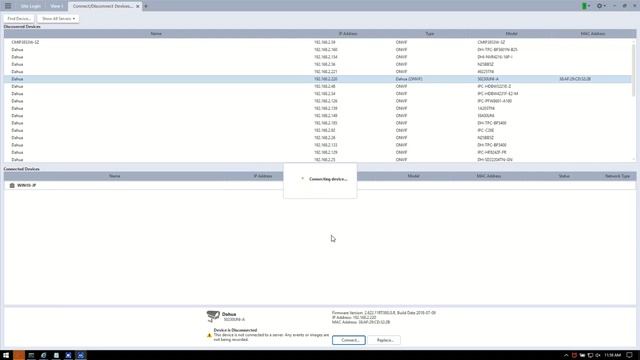Viewport: 640px width, 360px height.
Task: Switch to the View 1 tab
Action: 56,6
